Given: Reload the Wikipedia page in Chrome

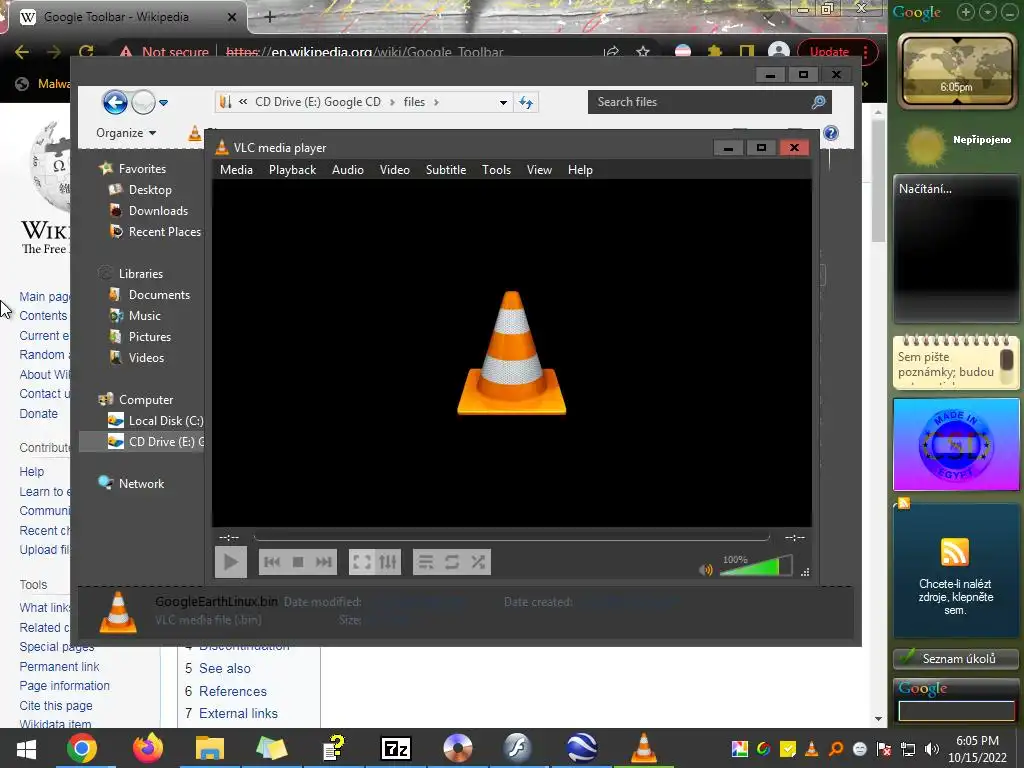Looking at the screenshot, I should [x=86, y=52].
